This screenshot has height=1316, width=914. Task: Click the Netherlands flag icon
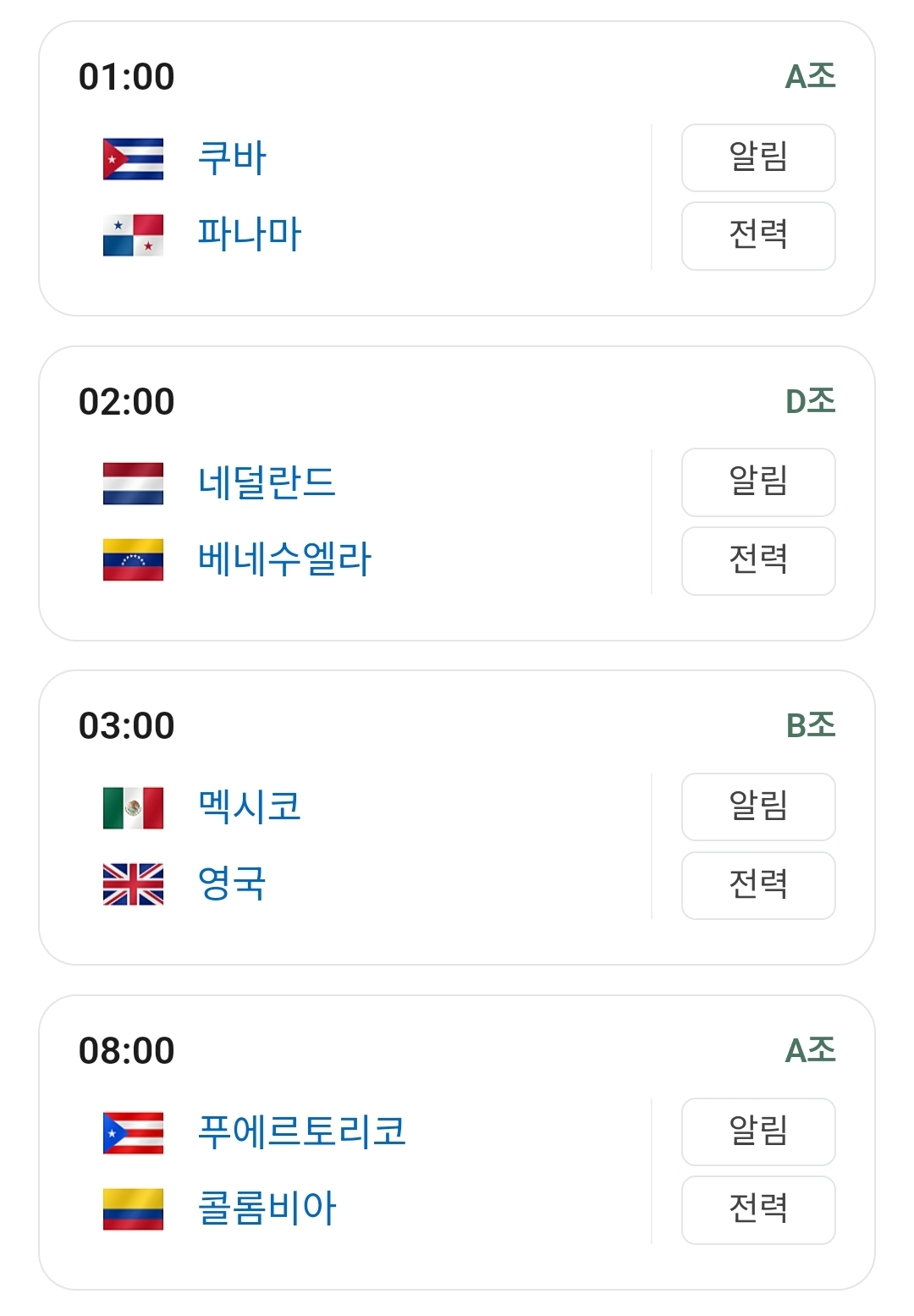133,483
